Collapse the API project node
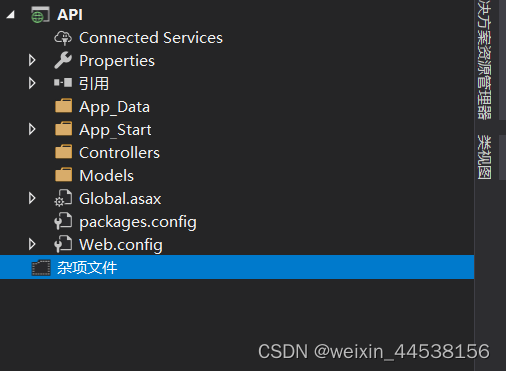Viewport: 506px width, 371px height. pyautogui.click(x=11, y=15)
